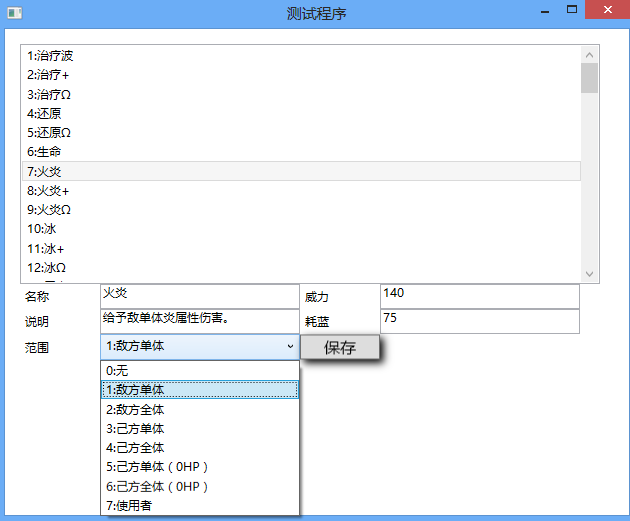This screenshot has height=521, width=630.
Task: Choose option 3:己方单体
Action: tap(200, 429)
